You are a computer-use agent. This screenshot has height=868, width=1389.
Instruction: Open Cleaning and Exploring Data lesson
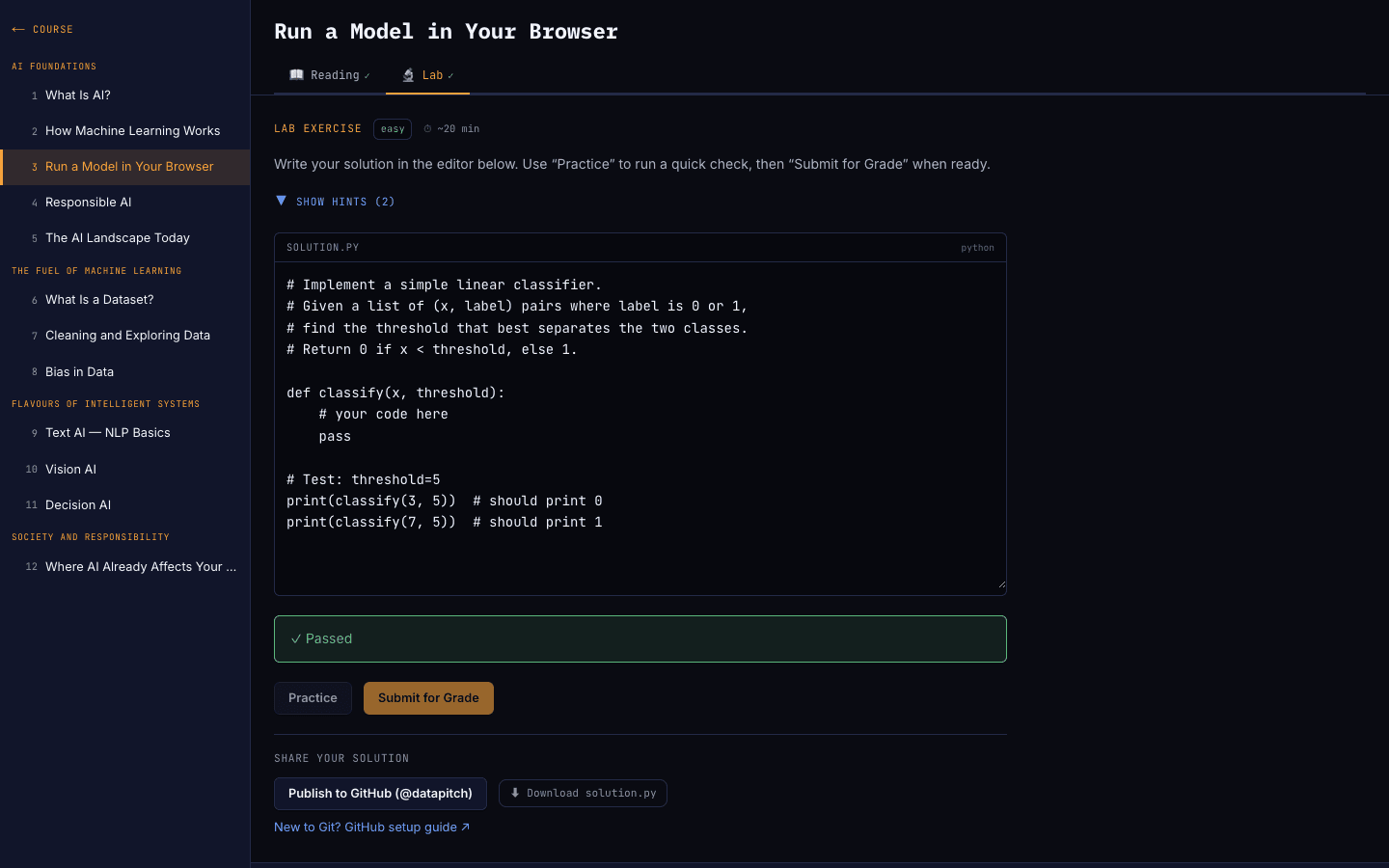(x=125, y=336)
